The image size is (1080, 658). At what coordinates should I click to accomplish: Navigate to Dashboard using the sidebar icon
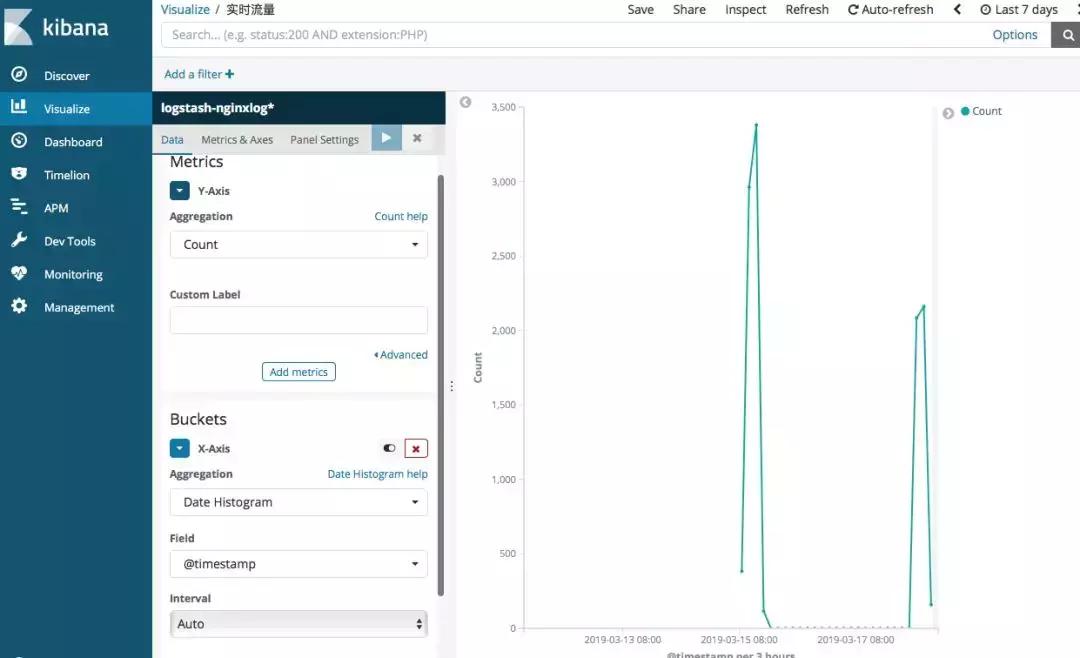coord(72,141)
